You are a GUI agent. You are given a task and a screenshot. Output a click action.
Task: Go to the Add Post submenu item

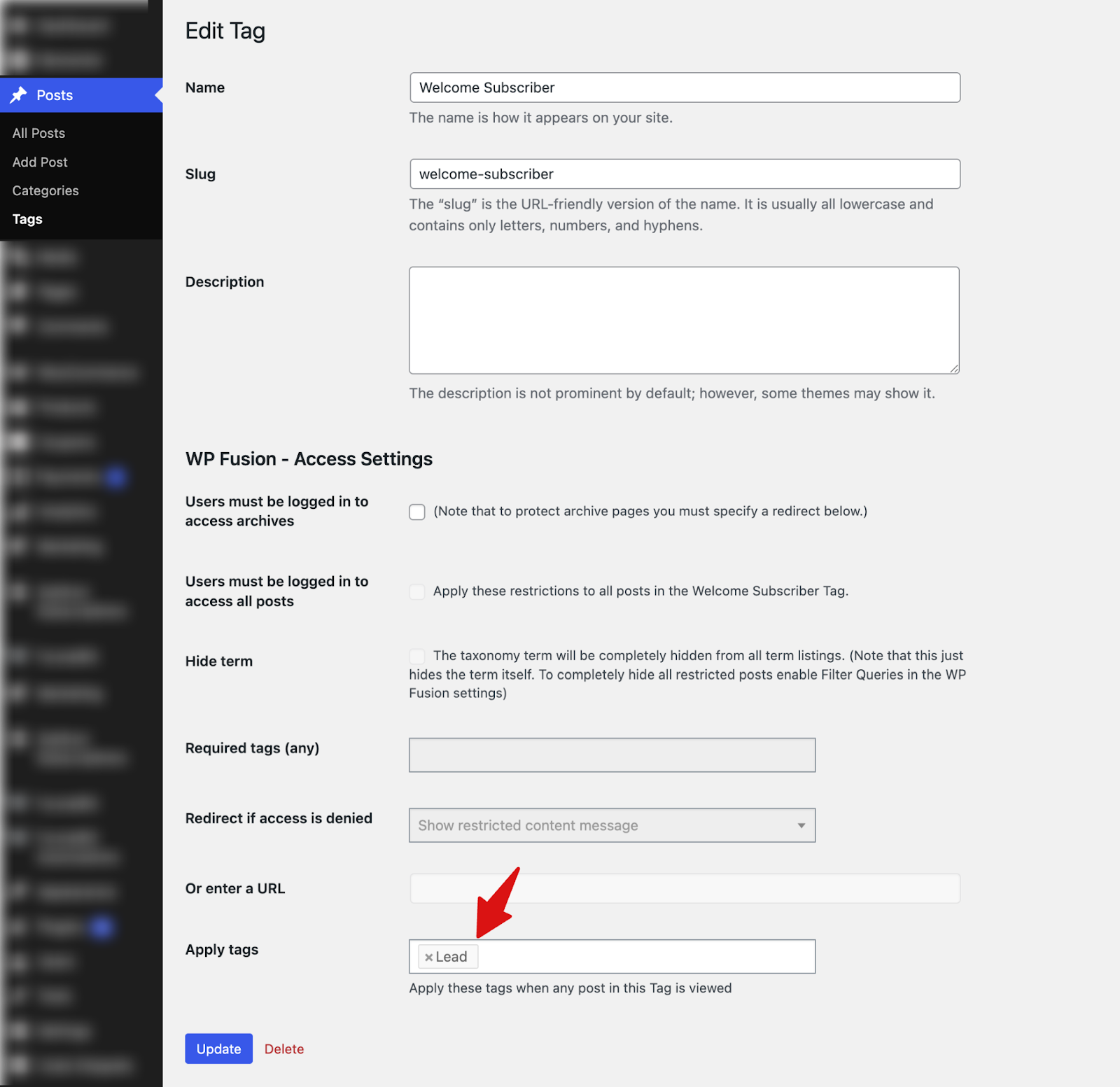40,162
